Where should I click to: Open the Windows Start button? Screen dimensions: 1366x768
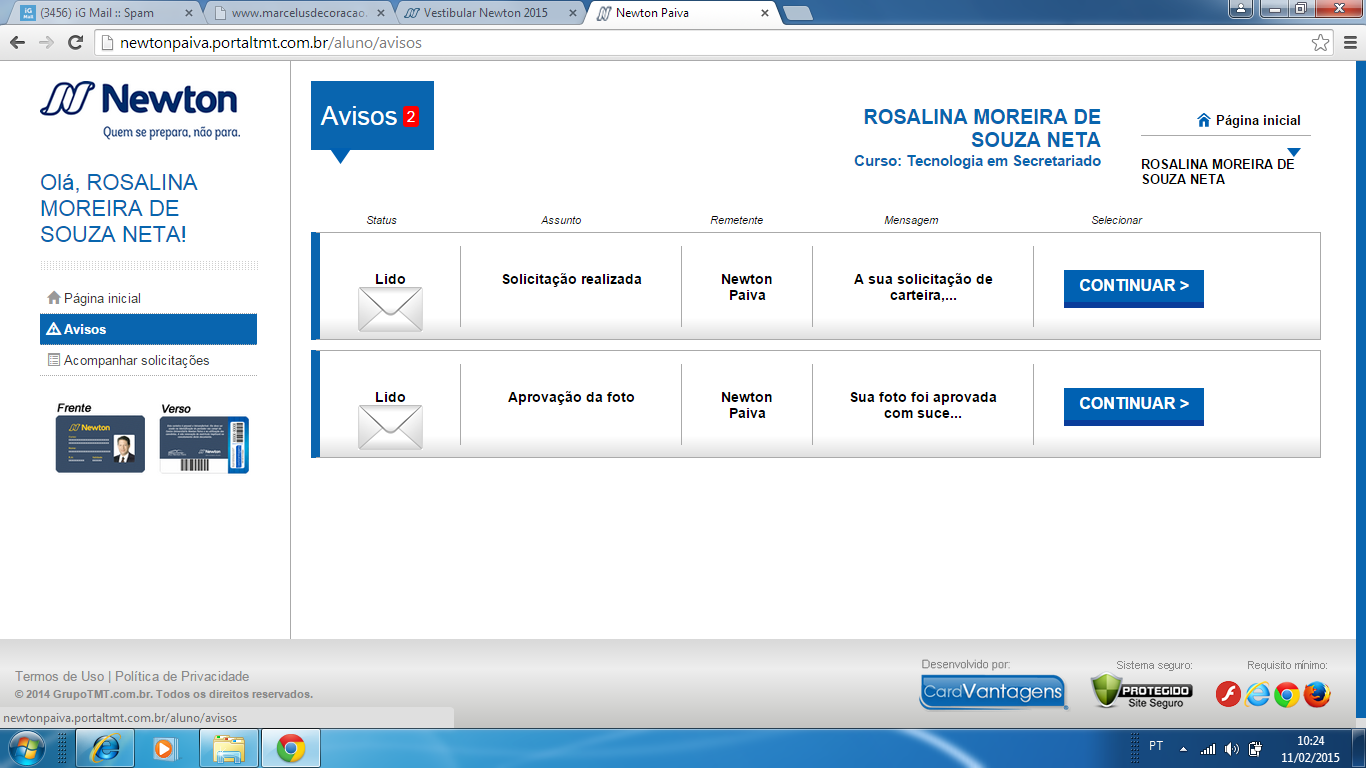click(x=26, y=748)
